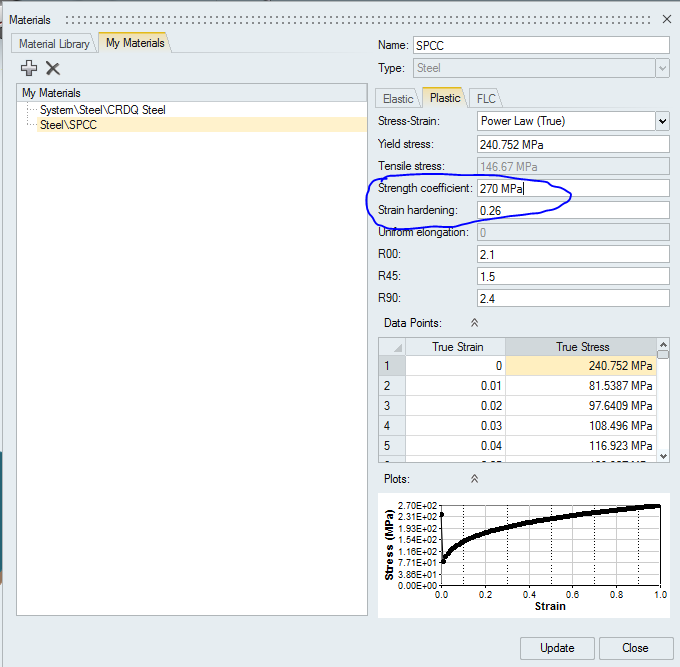Viewport: 680px width, 667px height.
Task: Click the Strength coefficient field
Action: (x=573, y=189)
